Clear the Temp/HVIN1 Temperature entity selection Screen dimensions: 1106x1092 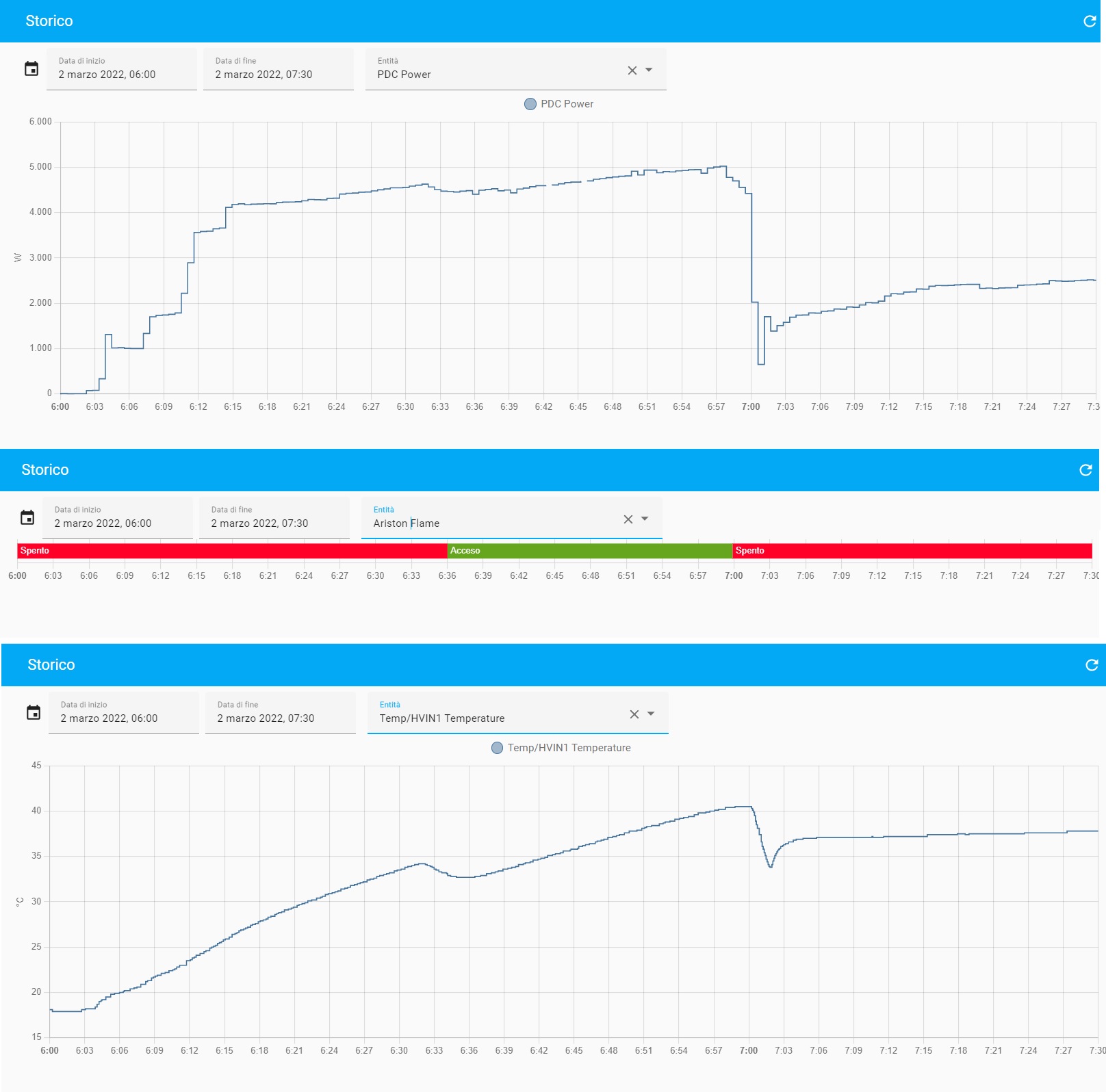coord(634,714)
